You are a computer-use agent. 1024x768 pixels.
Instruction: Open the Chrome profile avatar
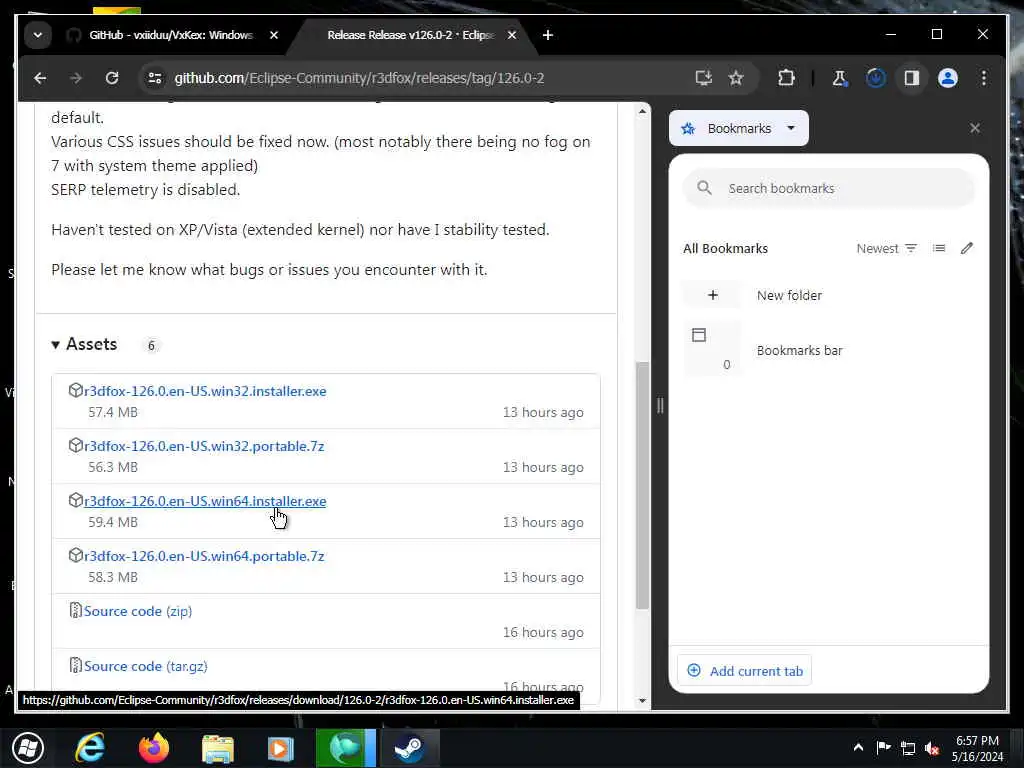pos(948,78)
